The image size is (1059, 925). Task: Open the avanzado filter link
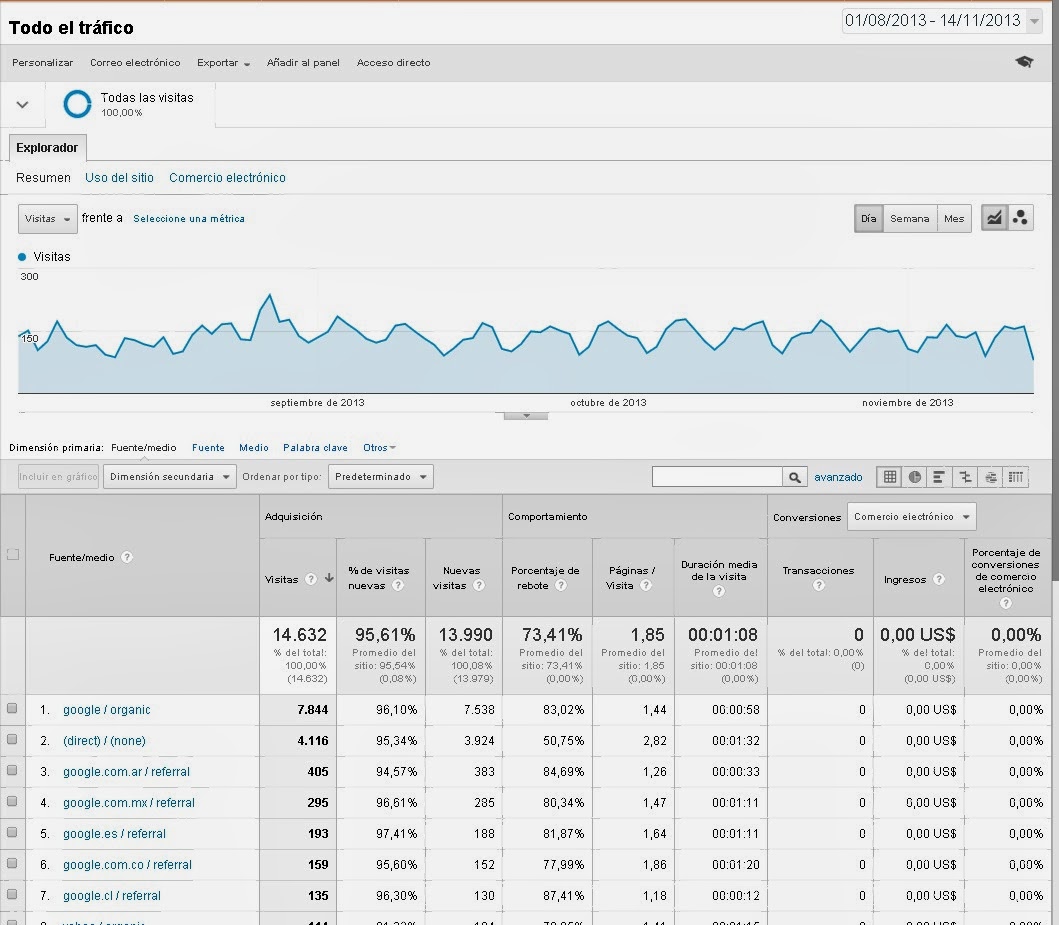(x=838, y=477)
